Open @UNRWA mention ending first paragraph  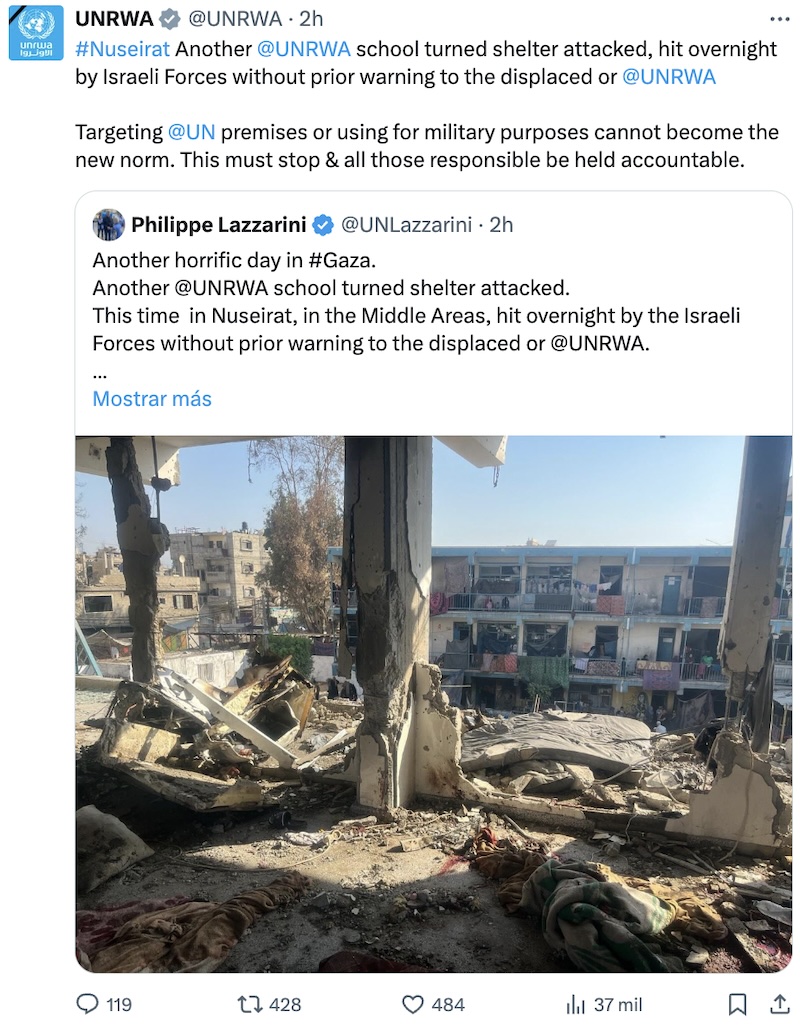(669, 76)
